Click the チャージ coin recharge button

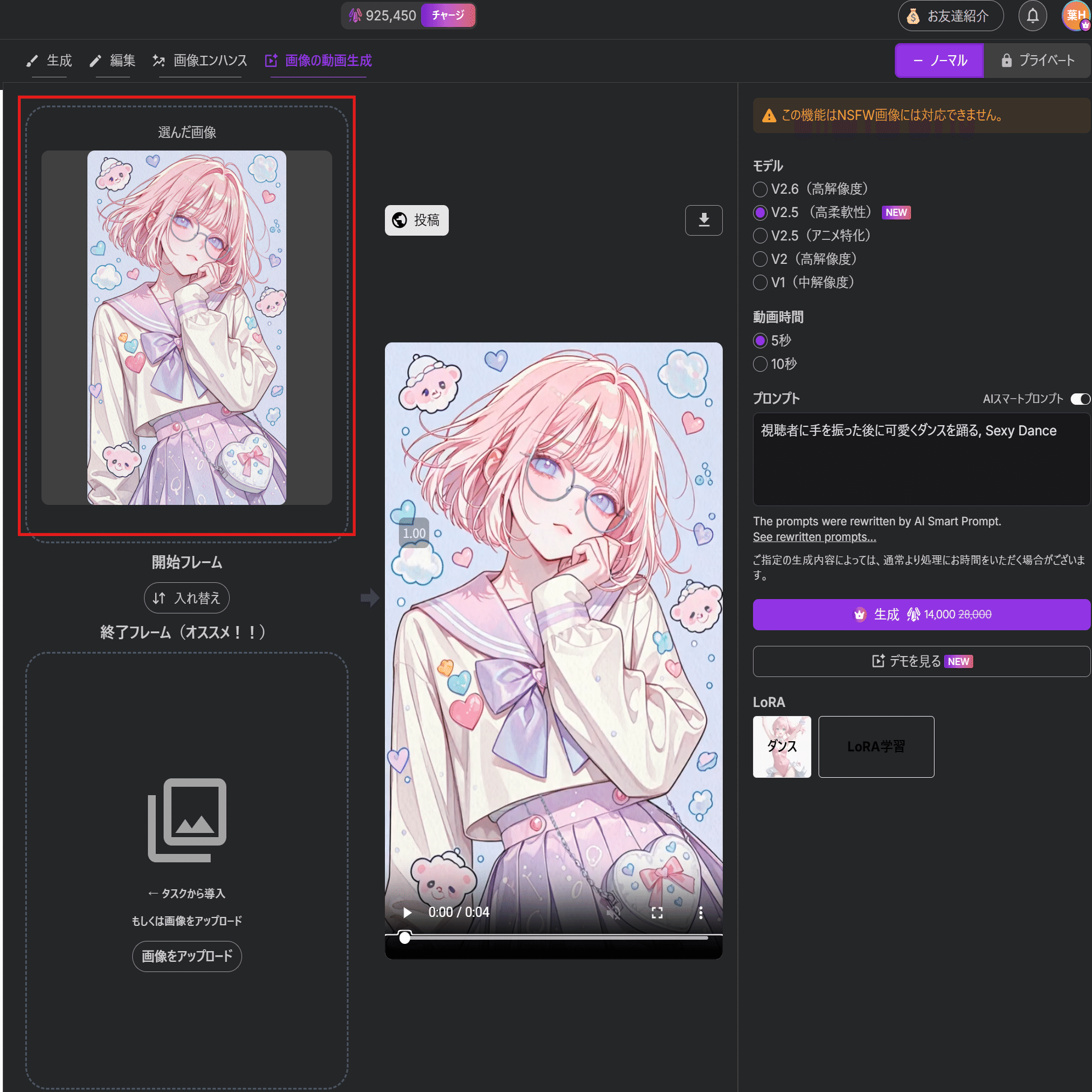pyautogui.click(x=448, y=16)
